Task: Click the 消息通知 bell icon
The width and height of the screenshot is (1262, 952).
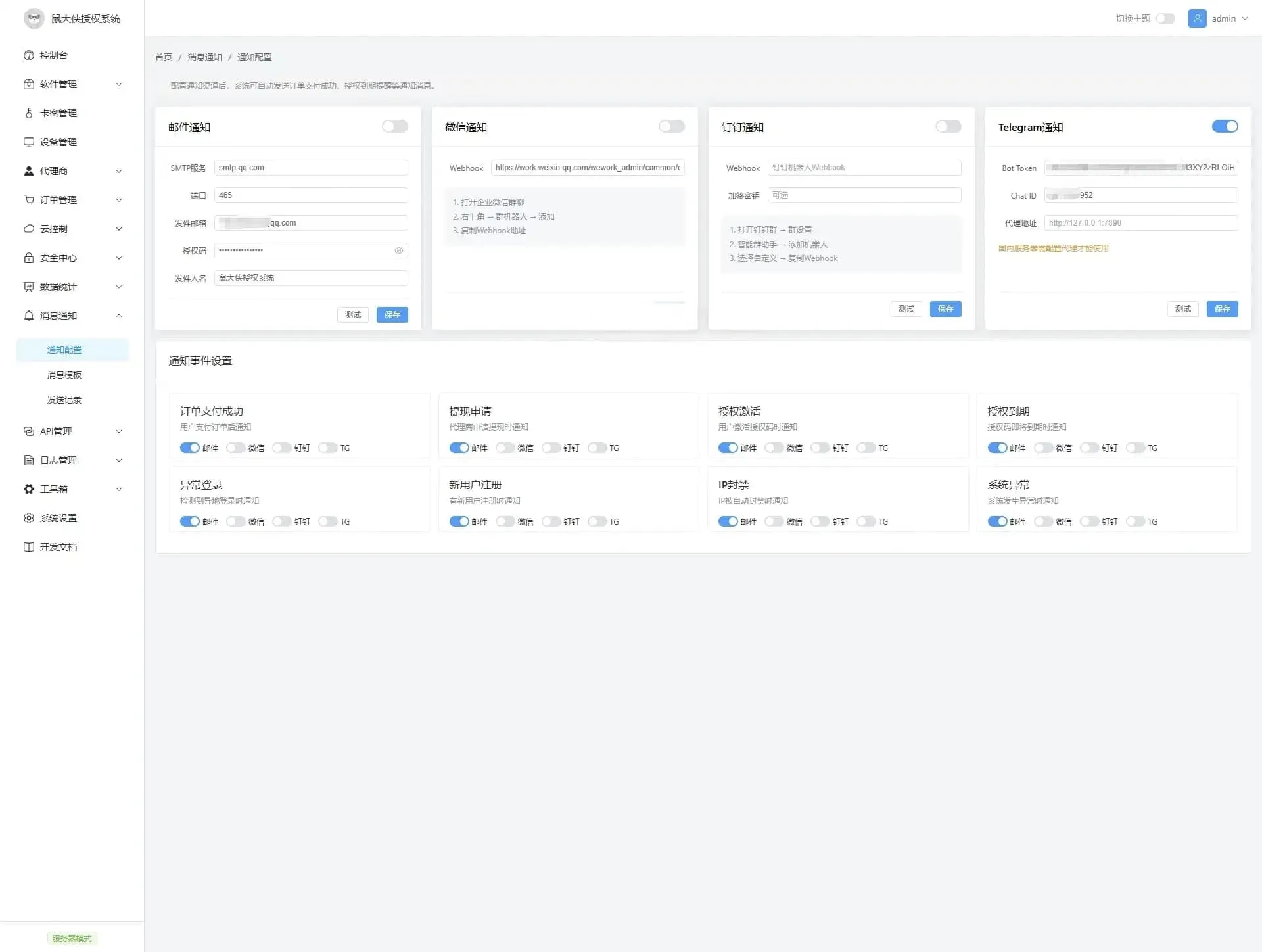Action: (x=29, y=316)
